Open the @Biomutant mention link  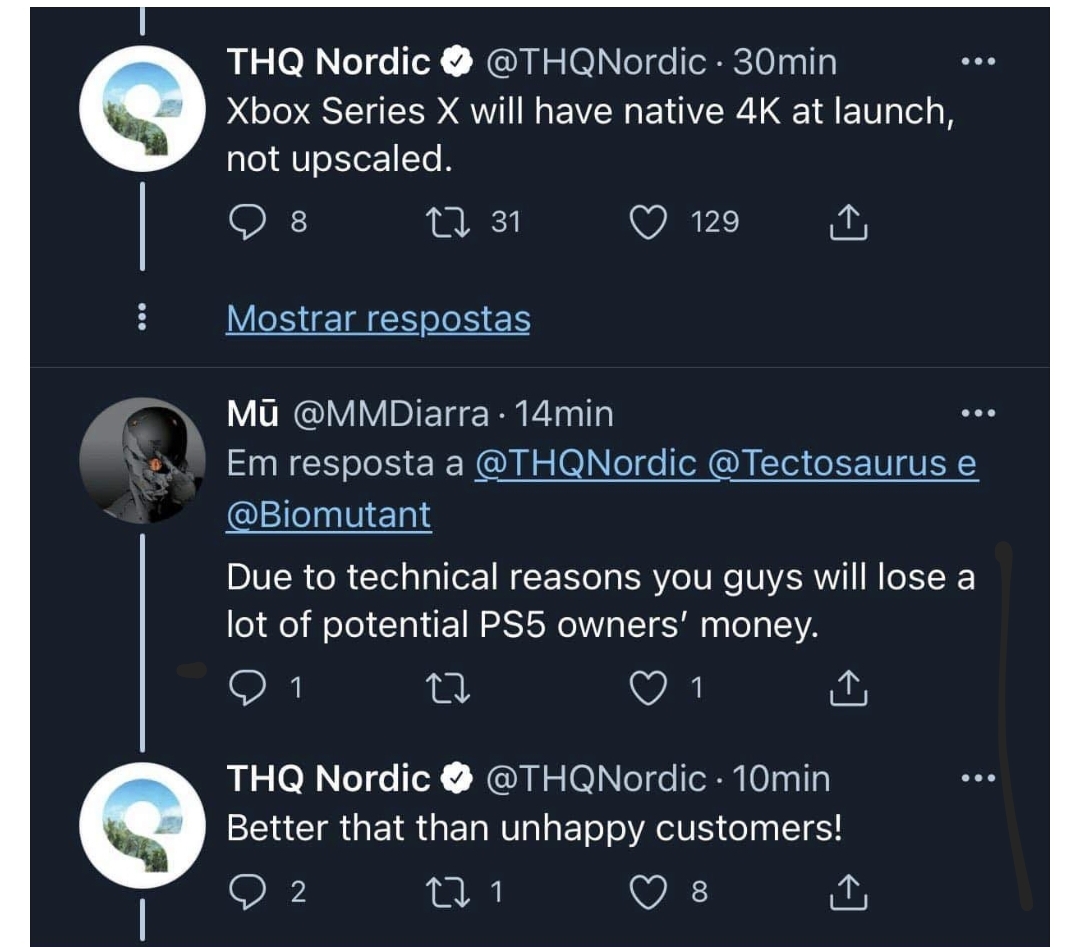pos(329,515)
